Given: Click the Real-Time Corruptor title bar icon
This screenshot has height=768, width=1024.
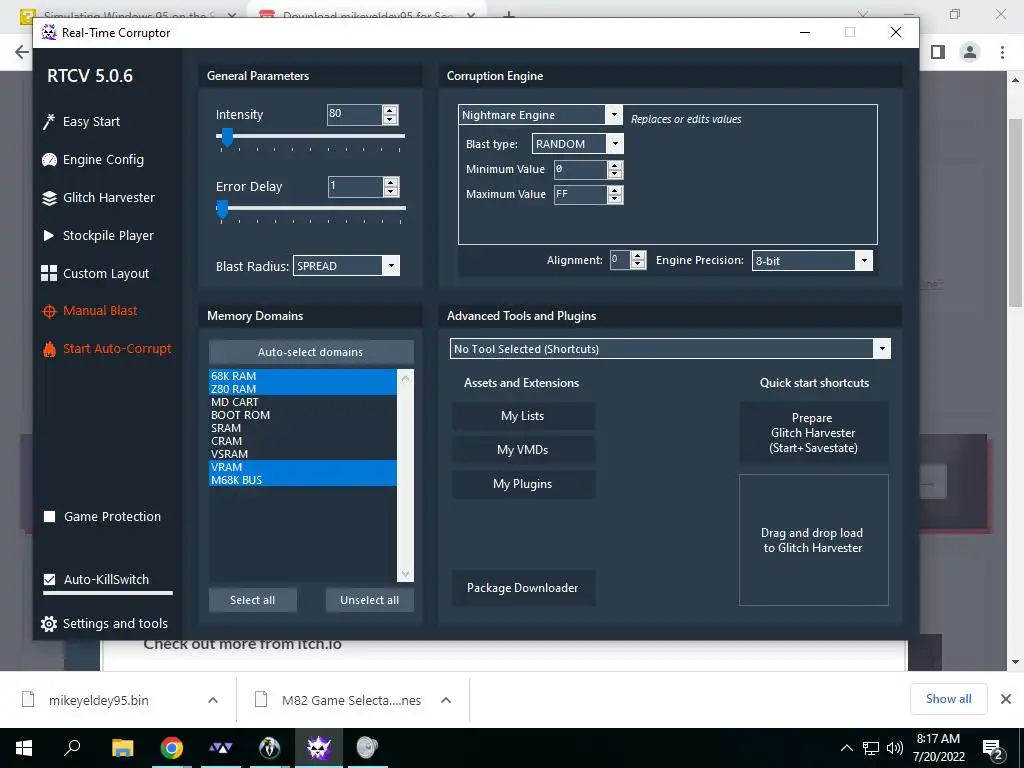Looking at the screenshot, I should tap(49, 32).
